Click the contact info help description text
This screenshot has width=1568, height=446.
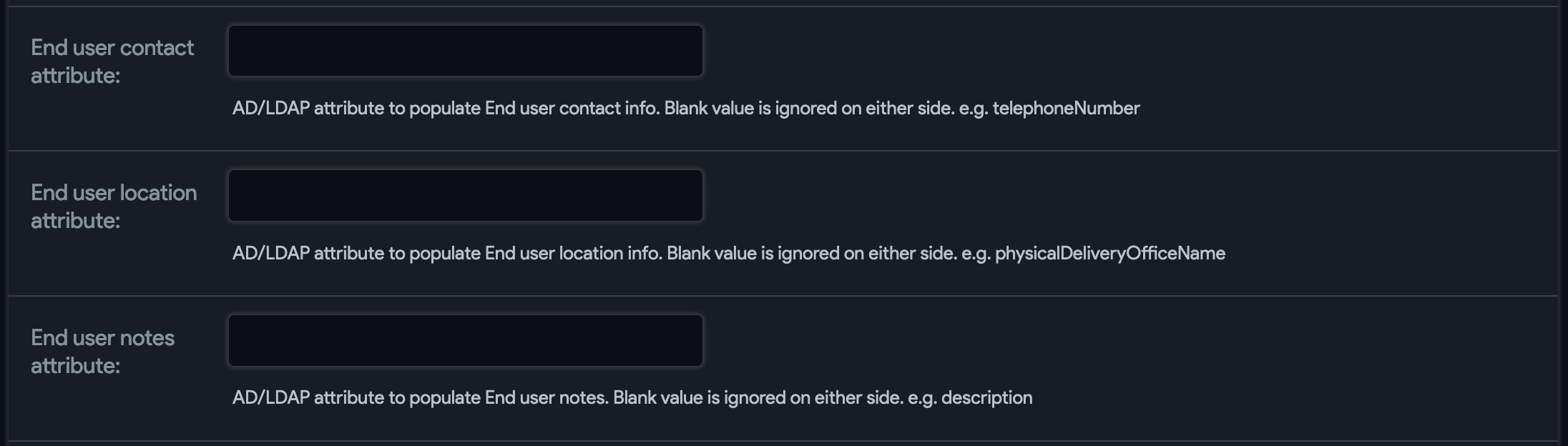685,109
